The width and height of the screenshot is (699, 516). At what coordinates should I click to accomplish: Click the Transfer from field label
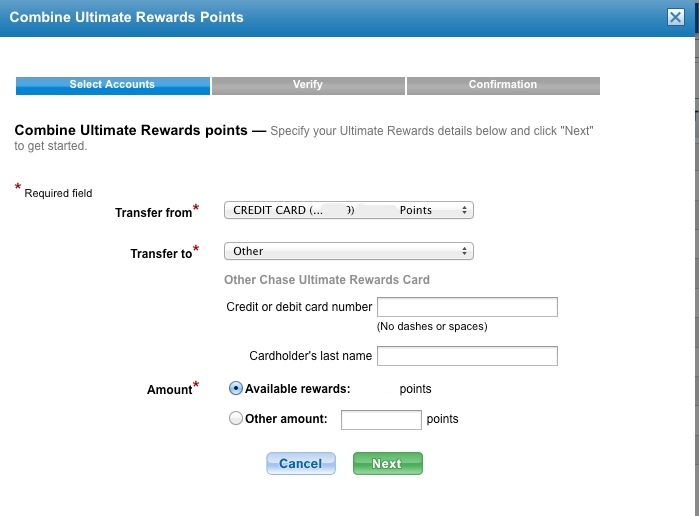coord(153,213)
